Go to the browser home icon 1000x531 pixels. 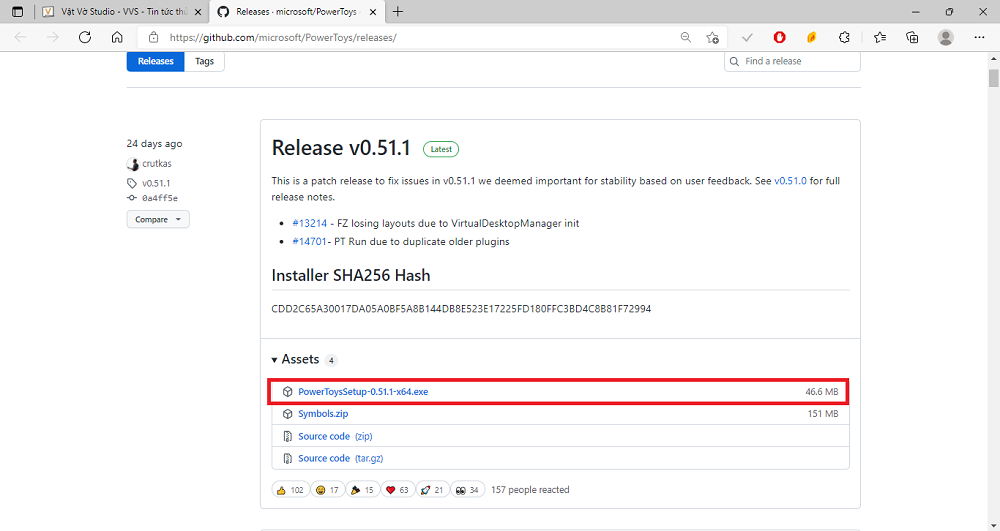point(117,38)
